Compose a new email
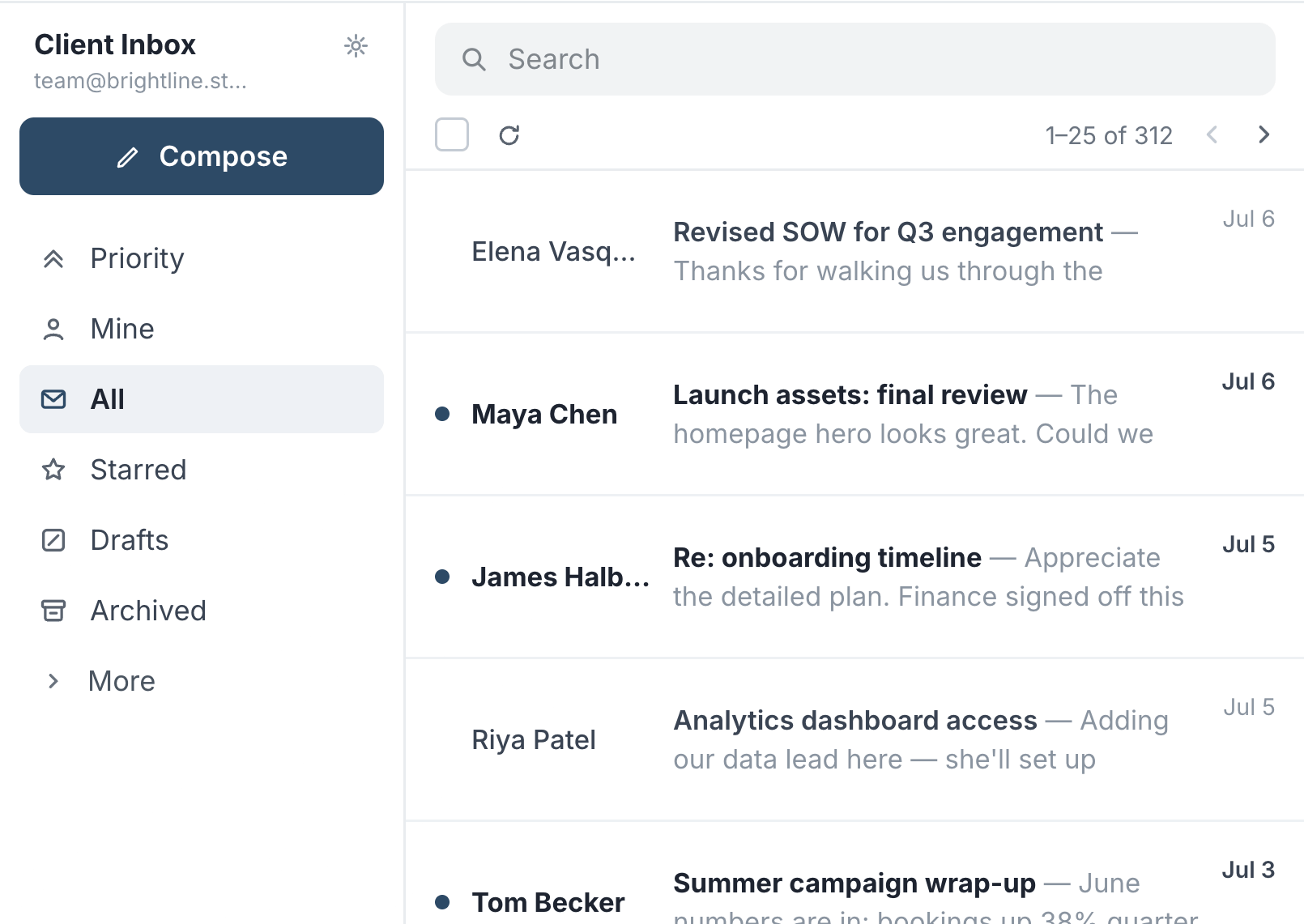The image size is (1304, 924). click(x=202, y=156)
